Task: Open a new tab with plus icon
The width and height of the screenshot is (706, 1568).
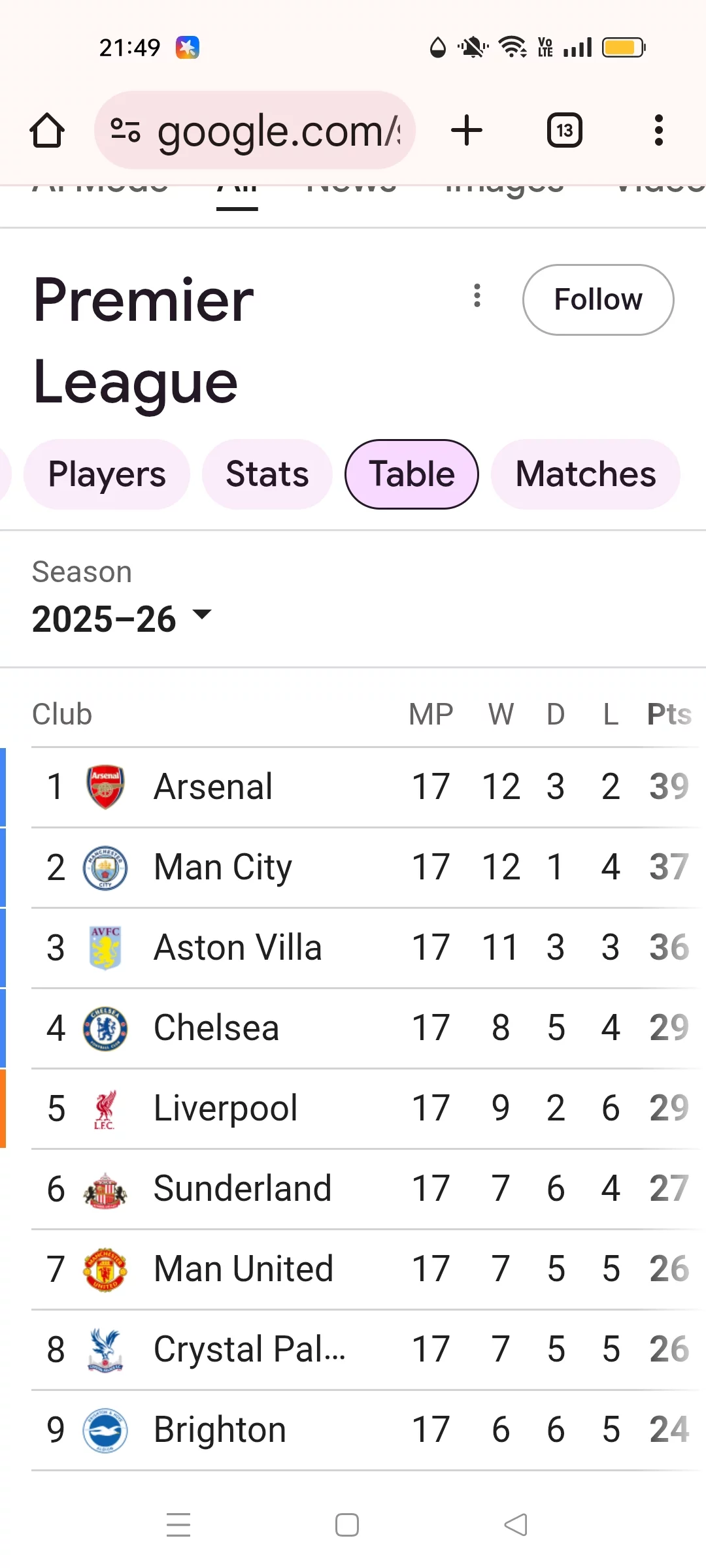Action: click(467, 130)
